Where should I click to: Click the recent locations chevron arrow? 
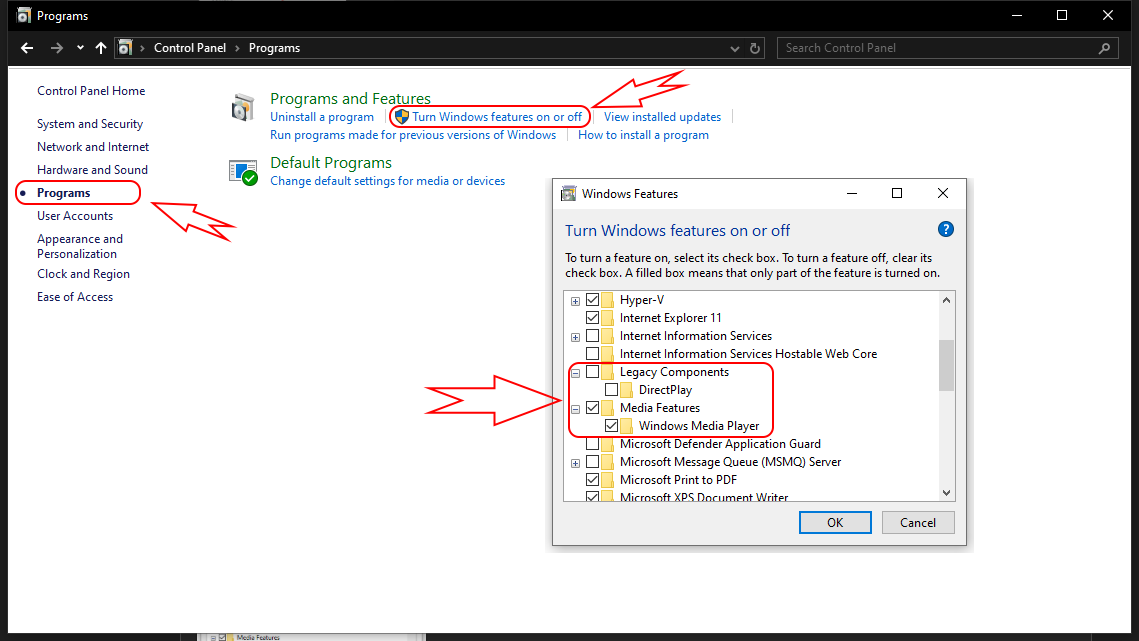[x=80, y=48]
